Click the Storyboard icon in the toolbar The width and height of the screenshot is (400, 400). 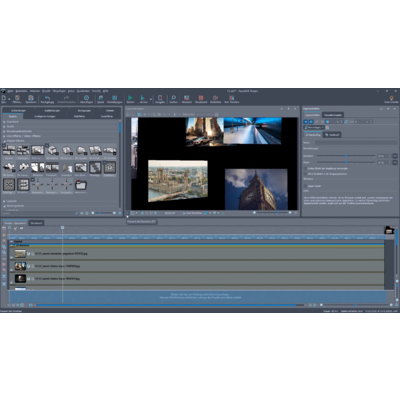[201, 98]
